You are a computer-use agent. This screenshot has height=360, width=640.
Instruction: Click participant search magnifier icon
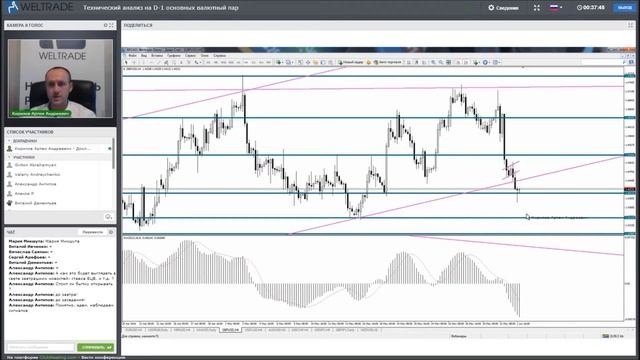click(x=108, y=217)
